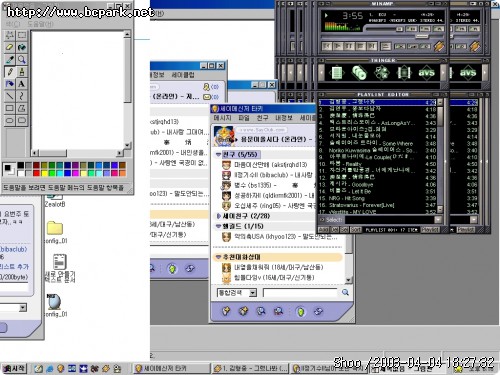Click the first star icon in messenger bottom toolbar
The height and width of the screenshot is (375, 500).
tap(226, 311)
